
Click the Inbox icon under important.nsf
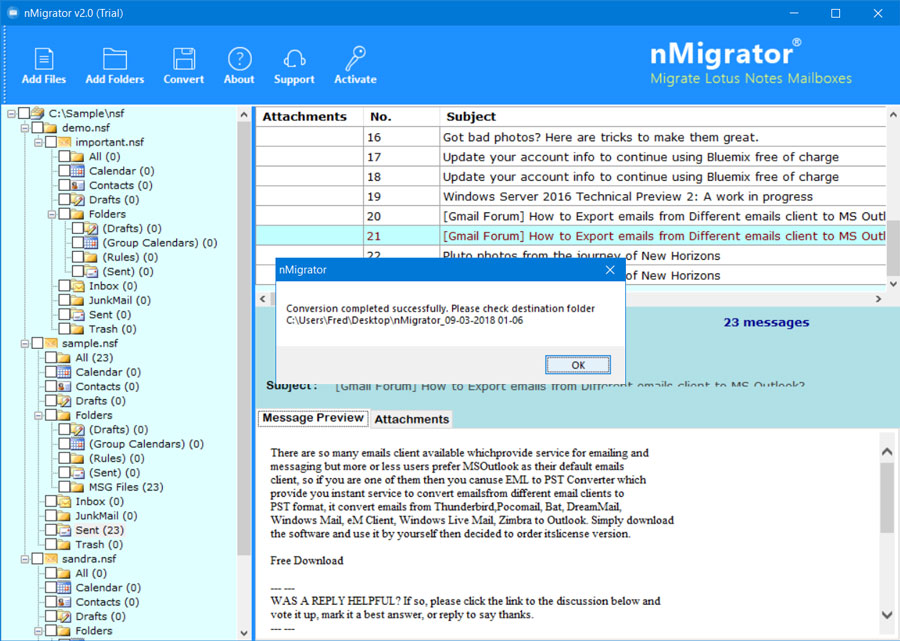coord(78,286)
